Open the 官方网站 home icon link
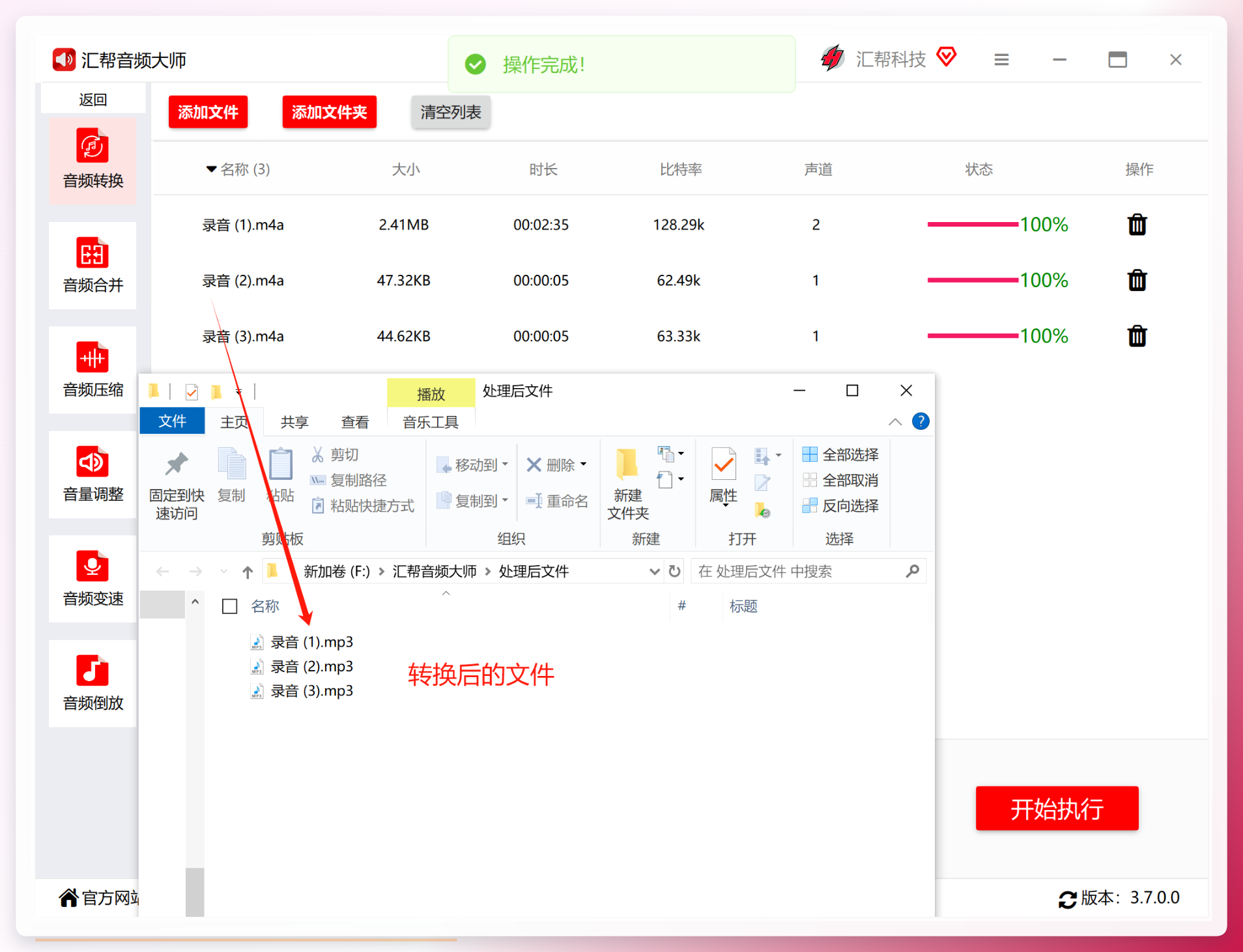The height and width of the screenshot is (952, 1243). coord(68,897)
